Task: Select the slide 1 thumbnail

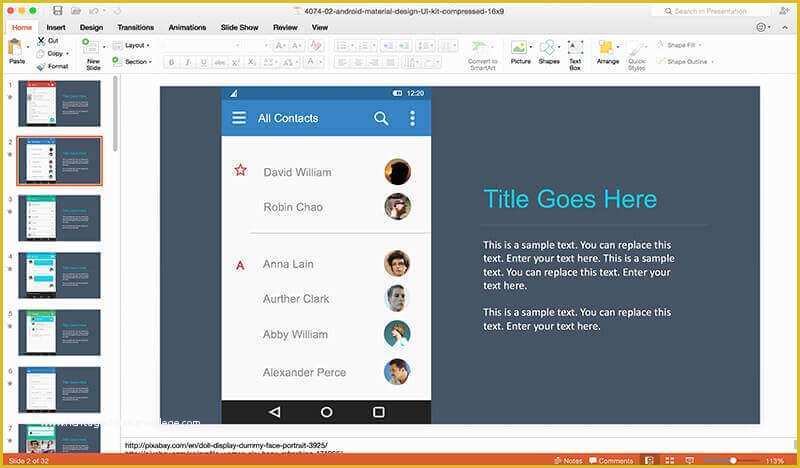Action: pos(59,103)
